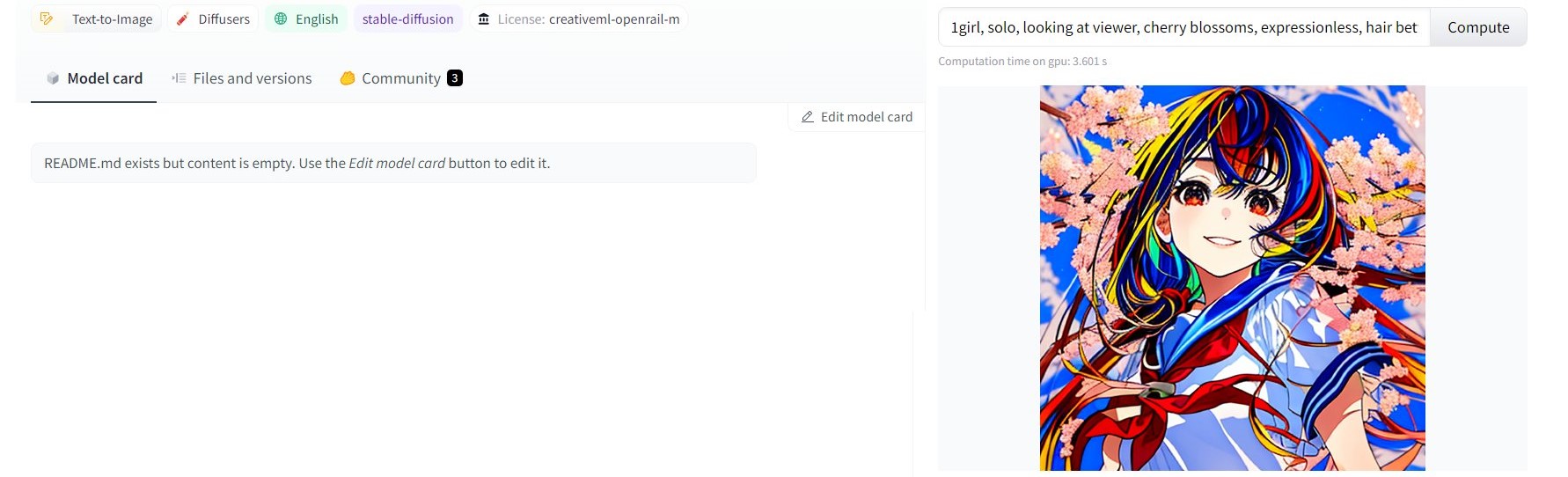Click the Files and versions list icon
Image resolution: width=1568 pixels, height=477 pixels.
(179, 78)
